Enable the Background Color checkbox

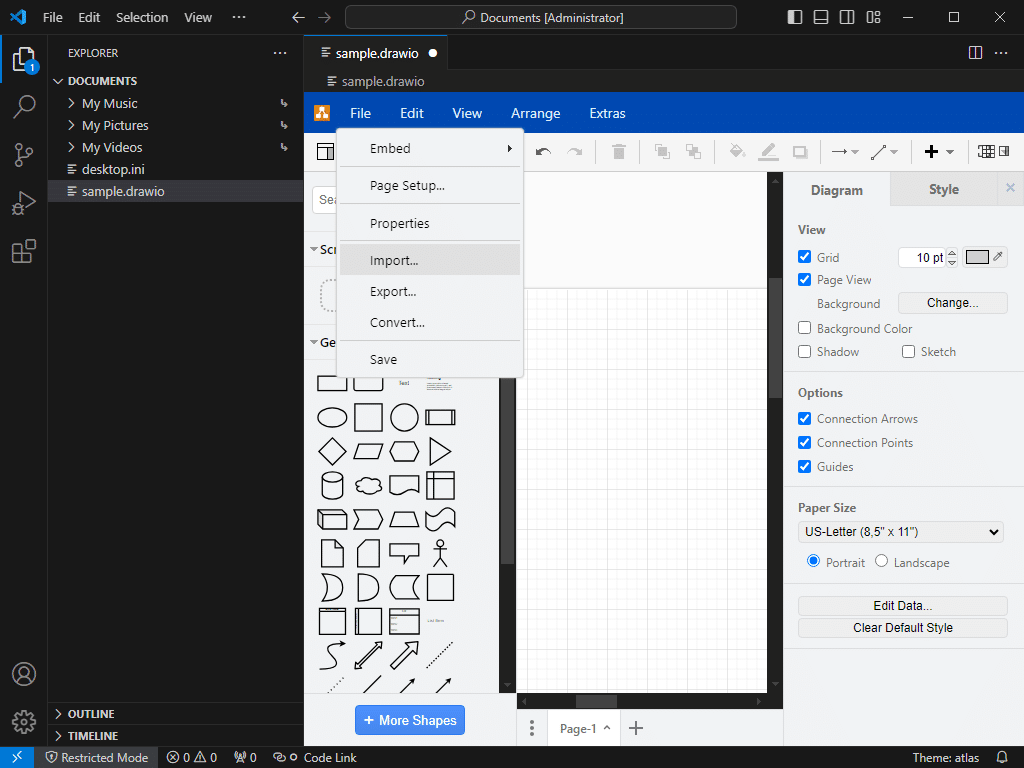pos(805,328)
